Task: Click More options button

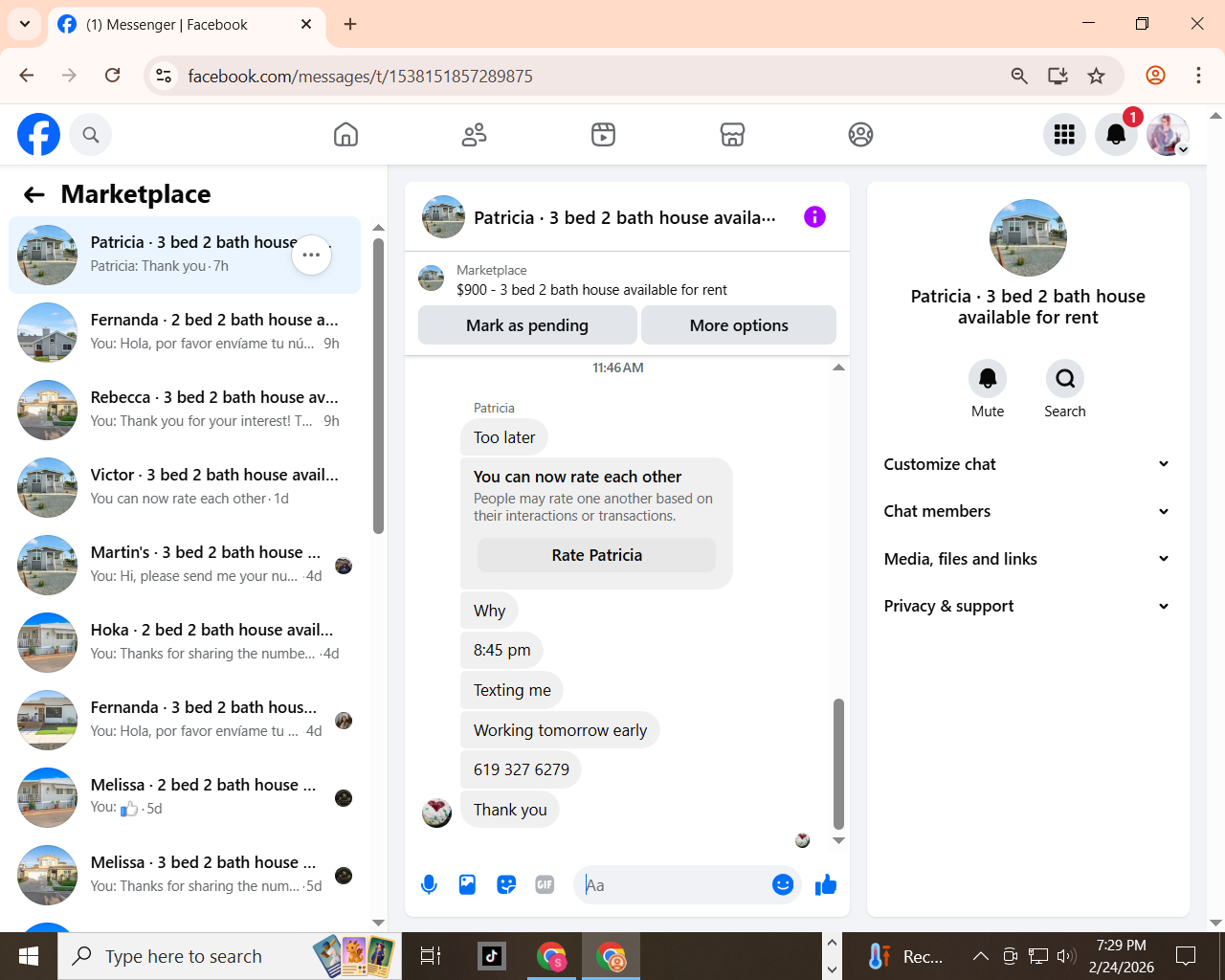Action: click(739, 325)
